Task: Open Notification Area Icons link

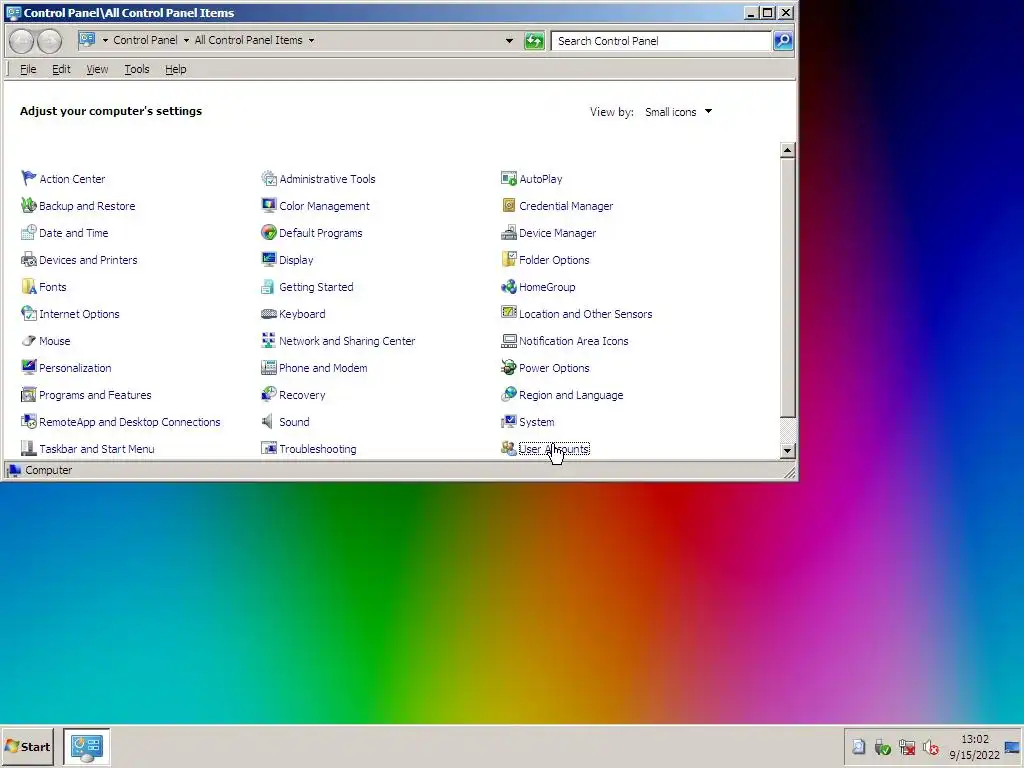Action: [573, 341]
